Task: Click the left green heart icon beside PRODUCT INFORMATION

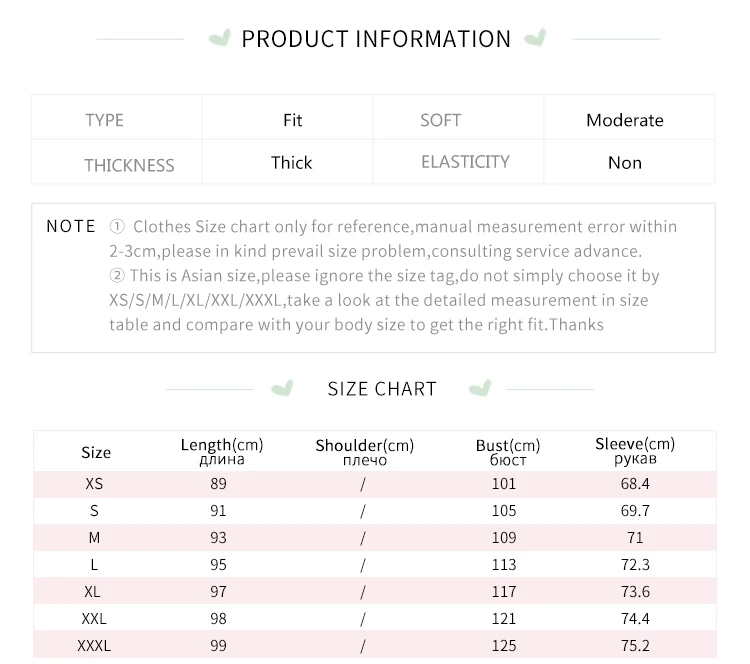Action: tap(220, 38)
